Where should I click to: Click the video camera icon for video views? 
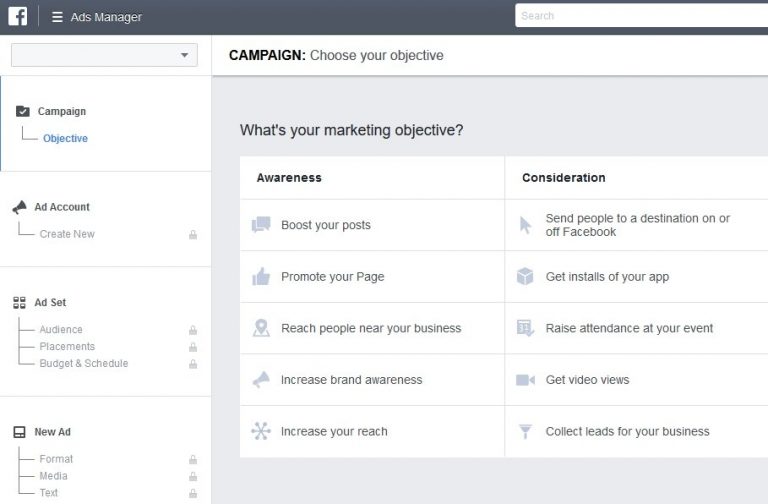point(525,380)
